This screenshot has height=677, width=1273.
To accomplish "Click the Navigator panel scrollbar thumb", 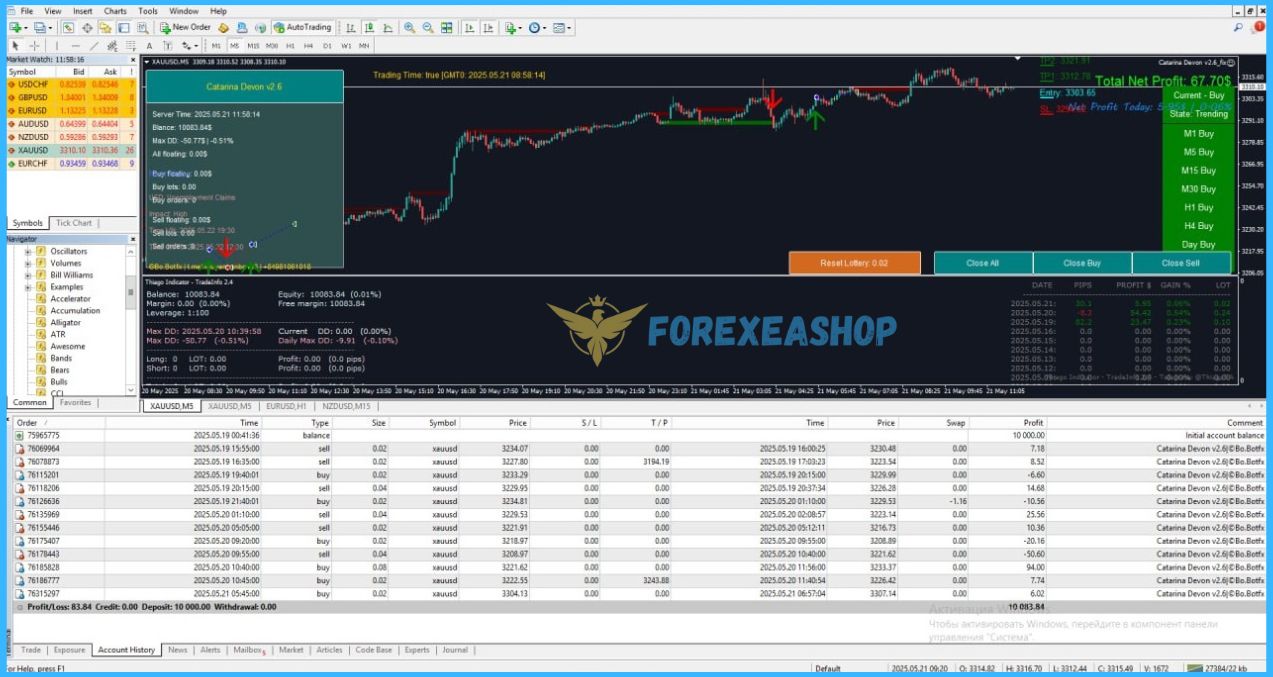I will point(131,292).
